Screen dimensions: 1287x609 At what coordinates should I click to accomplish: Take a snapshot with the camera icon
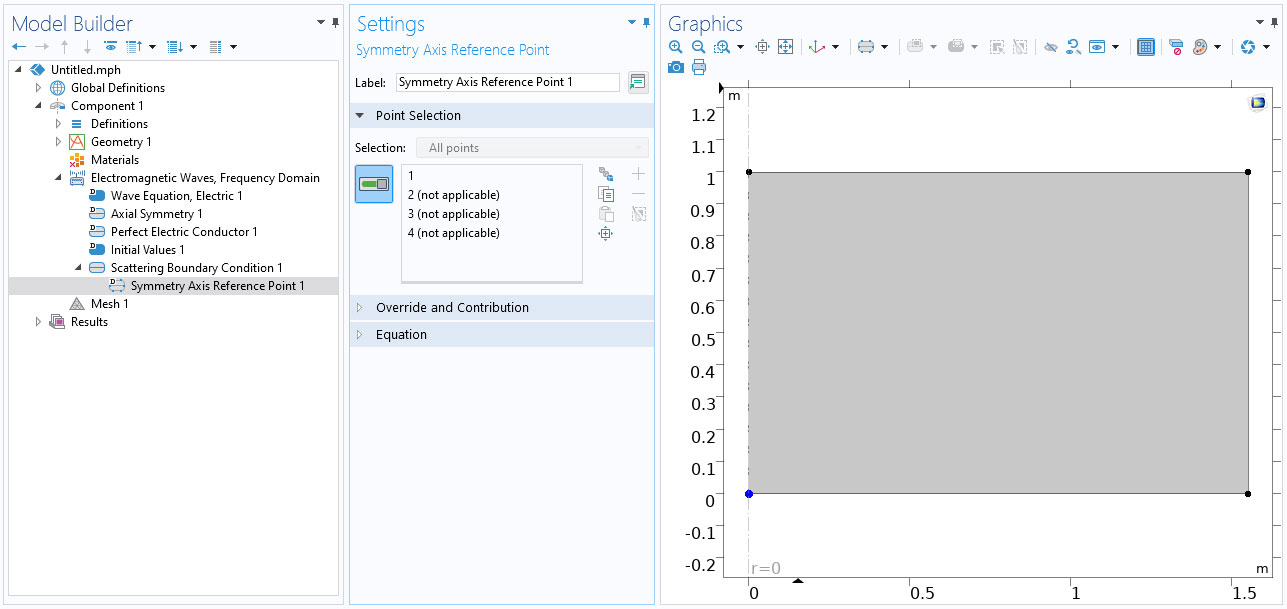pyautogui.click(x=676, y=67)
